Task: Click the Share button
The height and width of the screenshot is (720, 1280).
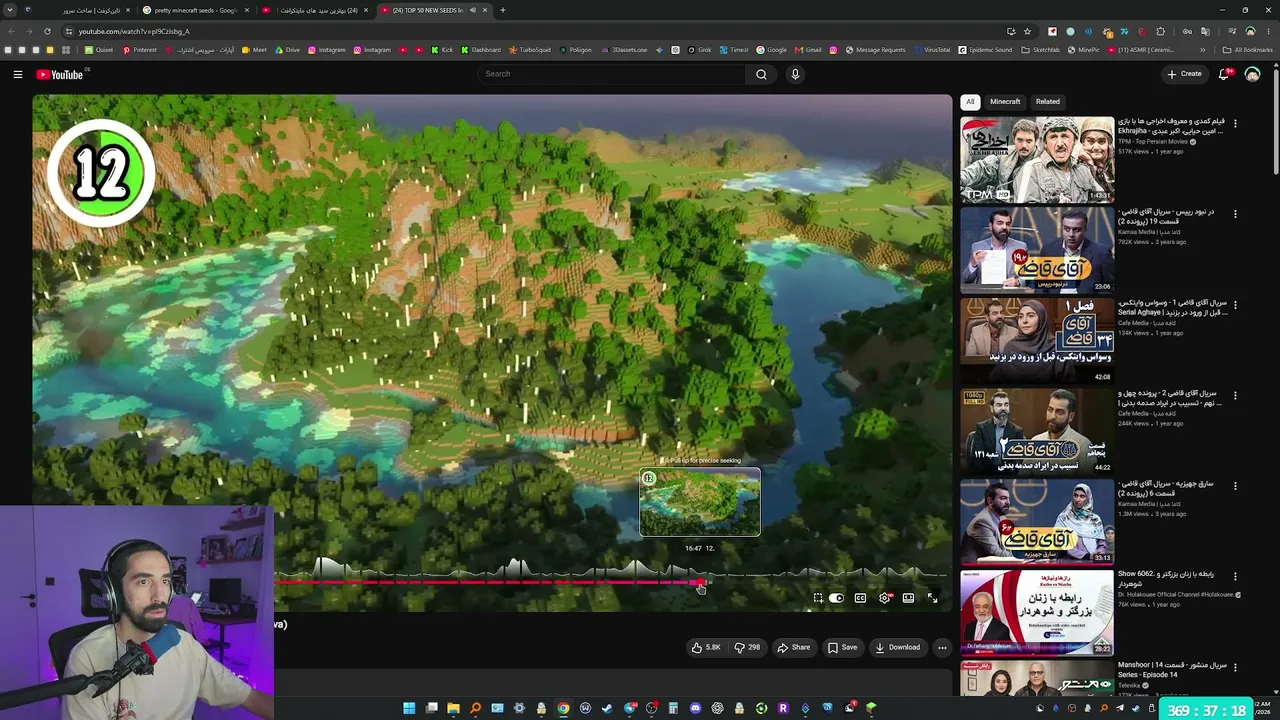Action: coord(794,647)
